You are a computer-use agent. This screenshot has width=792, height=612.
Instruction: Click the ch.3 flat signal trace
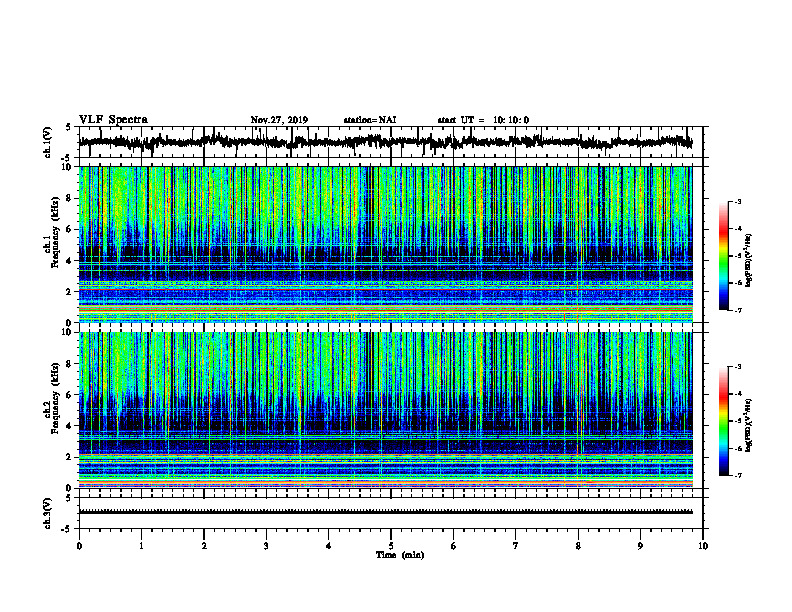(x=385, y=512)
